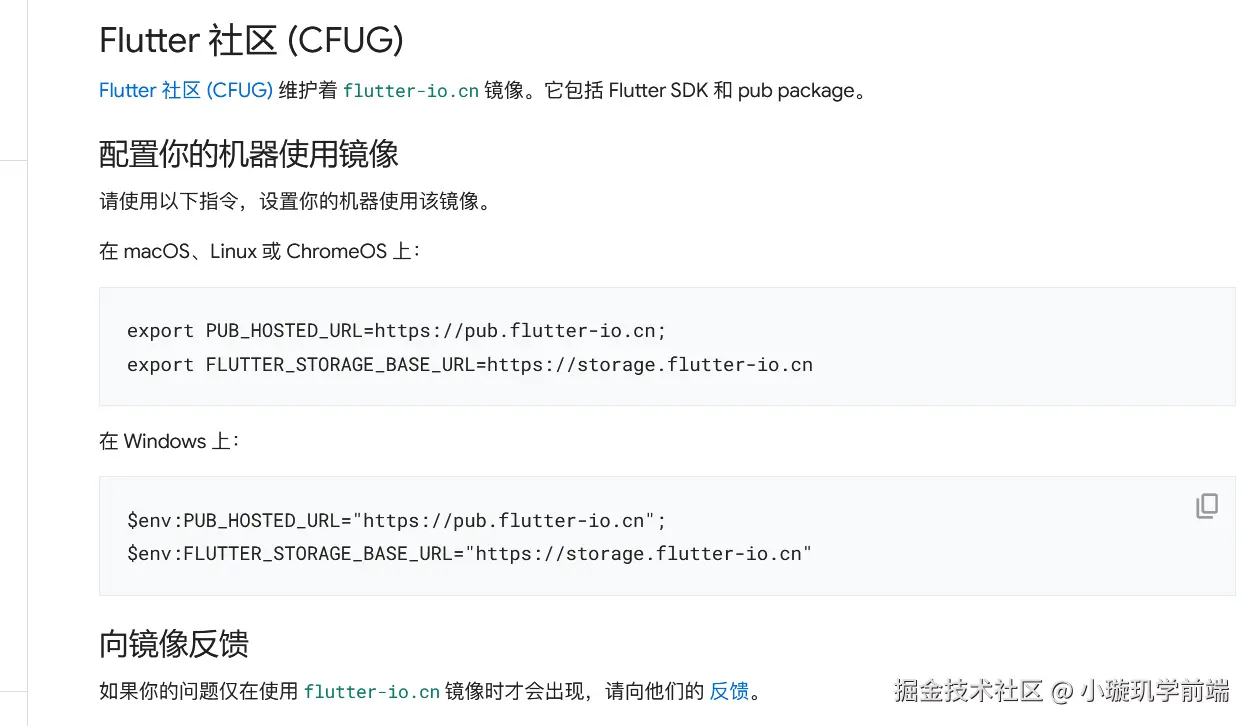
Task: Click the flutter-io.cn inline code after 维护着
Action: click(410, 91)
